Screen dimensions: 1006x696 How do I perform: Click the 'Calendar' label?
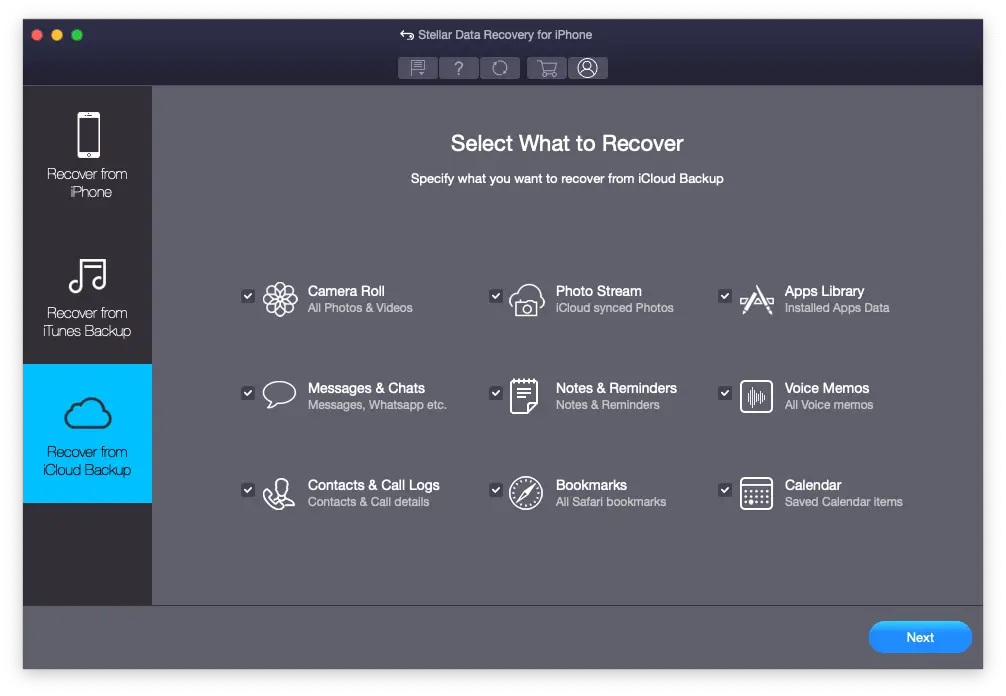pos(813,485)
